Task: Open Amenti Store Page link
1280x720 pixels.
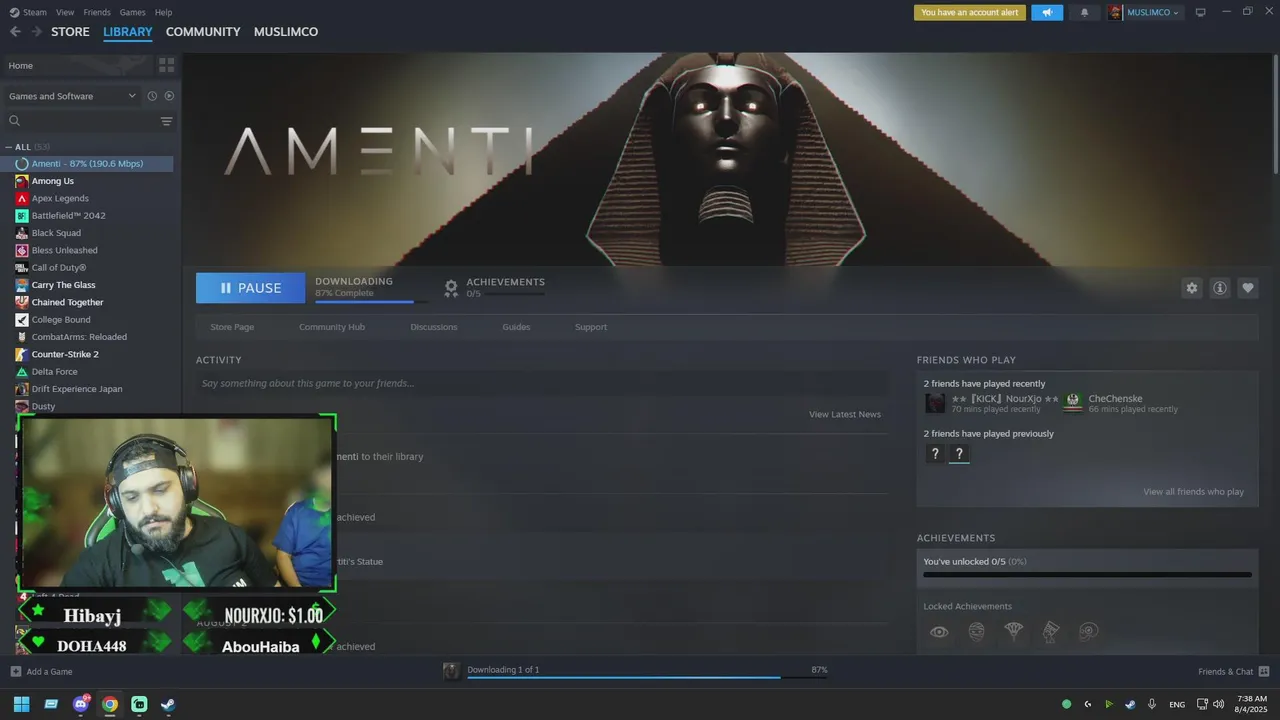Action: pos(232,327)
